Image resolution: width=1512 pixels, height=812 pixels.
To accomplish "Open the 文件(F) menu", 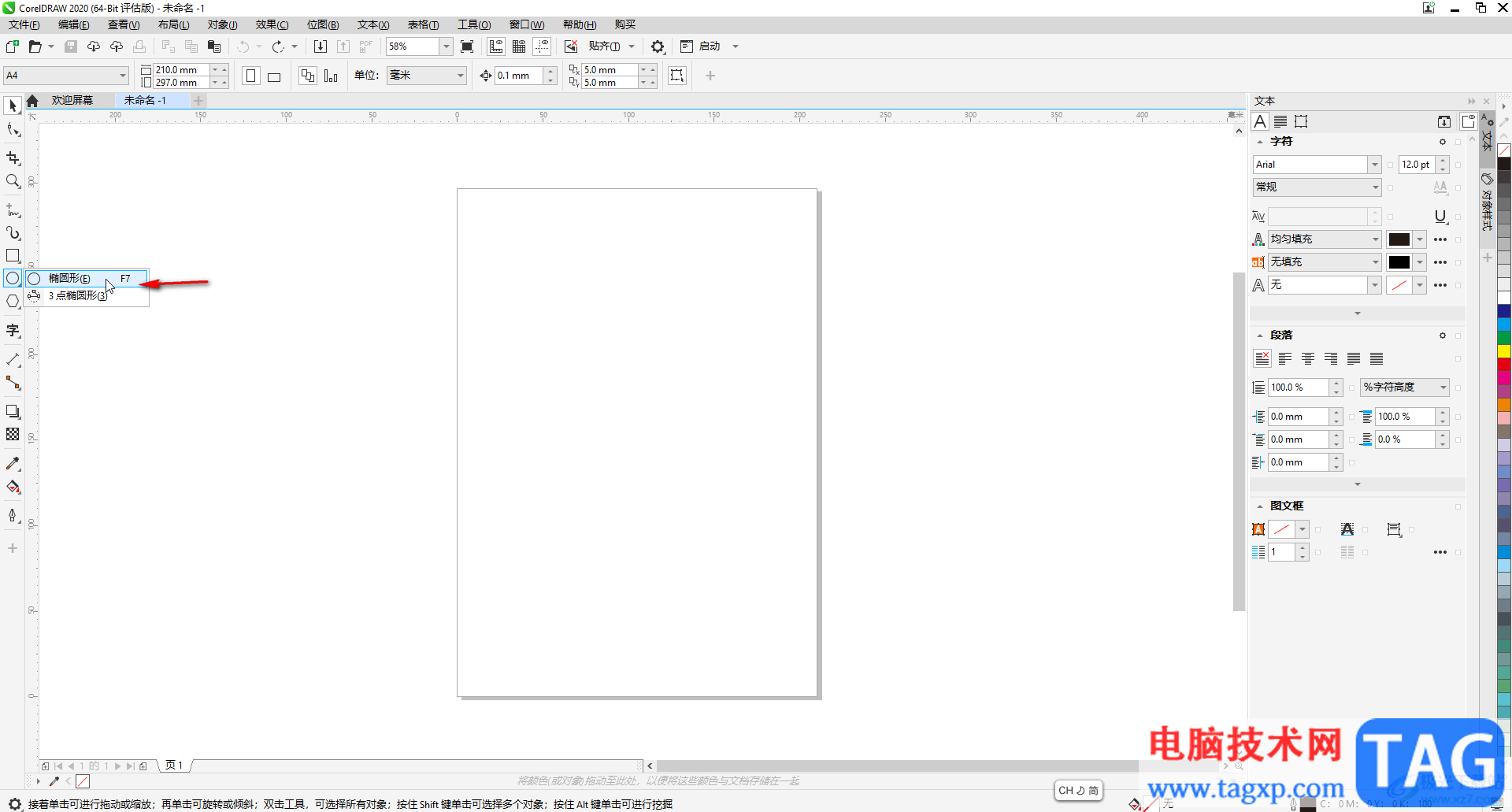I will [x=24, y=24].
